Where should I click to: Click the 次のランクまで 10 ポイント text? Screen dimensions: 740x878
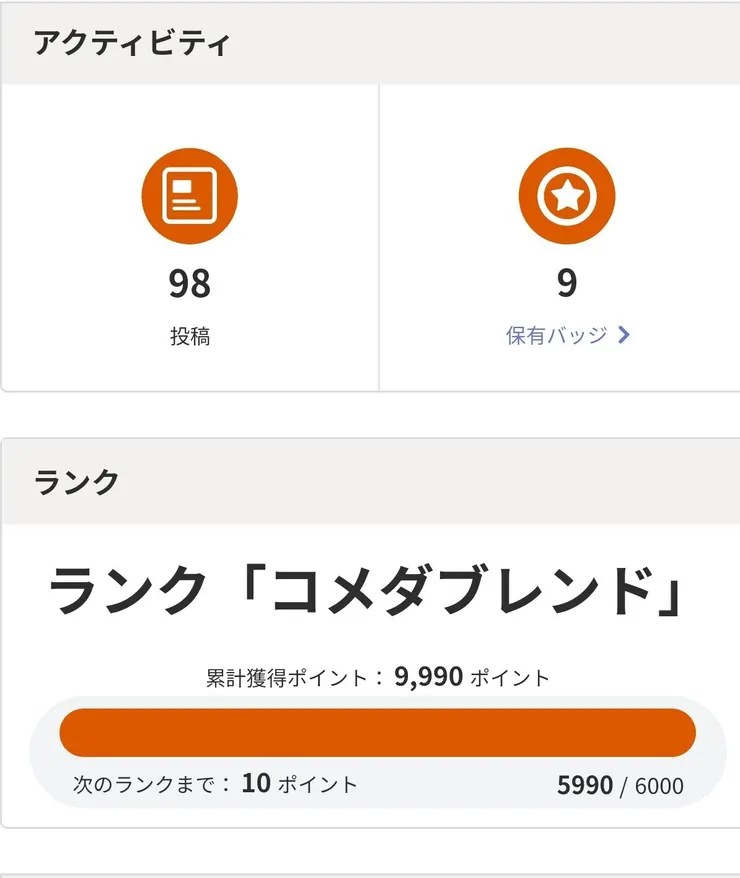pyautogui.click(x=214, y=784)
